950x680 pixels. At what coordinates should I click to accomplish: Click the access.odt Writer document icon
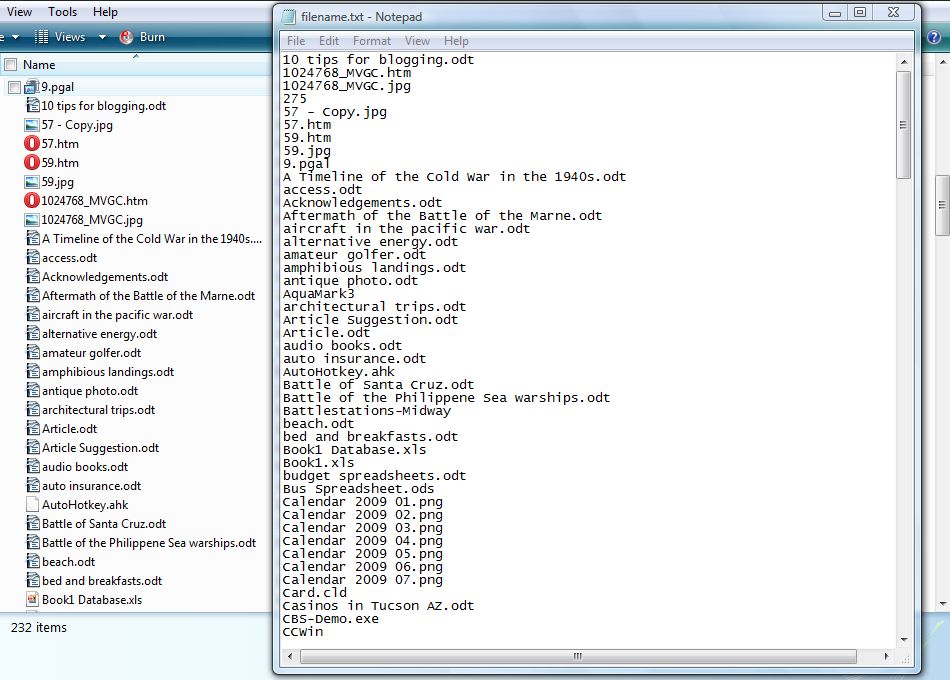pyautogui.click(x=33, y=257)
